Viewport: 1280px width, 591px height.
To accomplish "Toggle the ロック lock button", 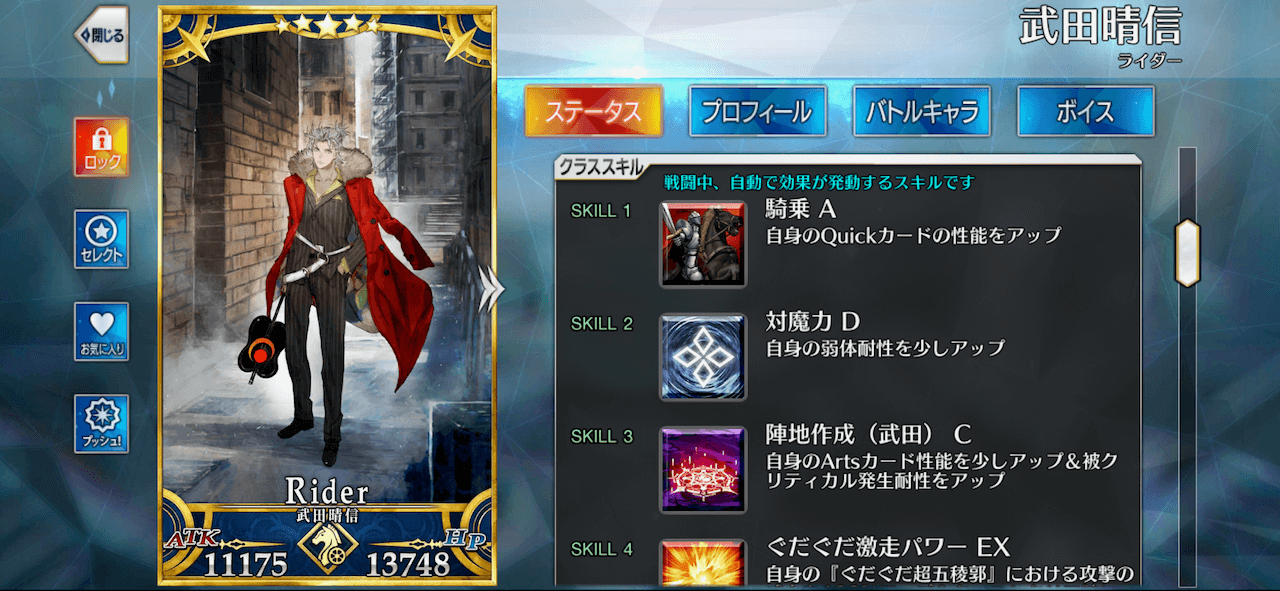I will pyautogui.click(x=101, y=147).
